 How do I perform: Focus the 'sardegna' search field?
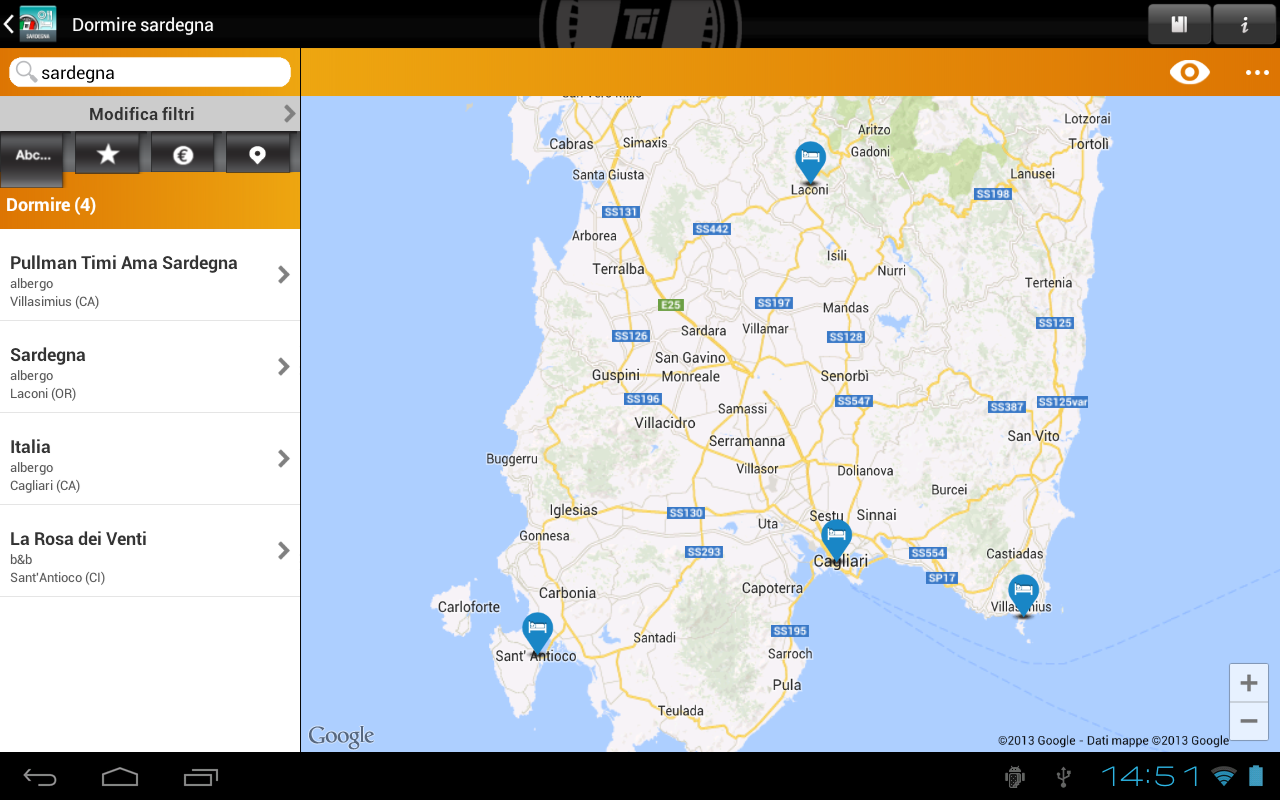click(150, 72)
